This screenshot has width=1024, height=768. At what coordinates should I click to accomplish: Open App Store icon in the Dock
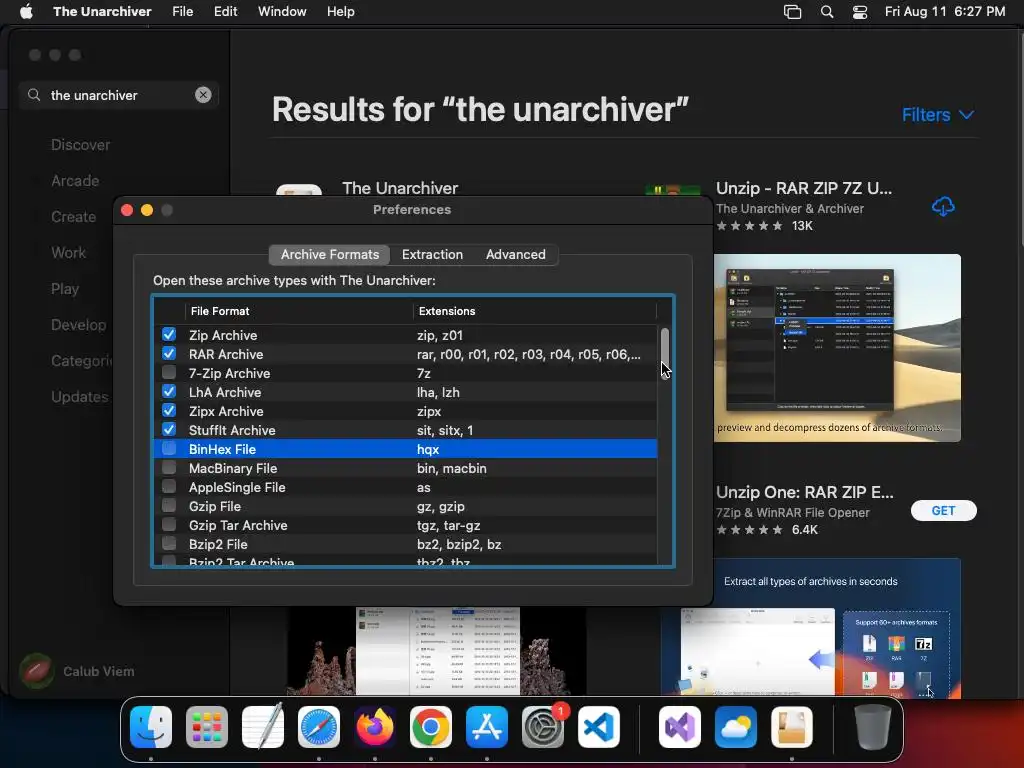tap(487, 727)
